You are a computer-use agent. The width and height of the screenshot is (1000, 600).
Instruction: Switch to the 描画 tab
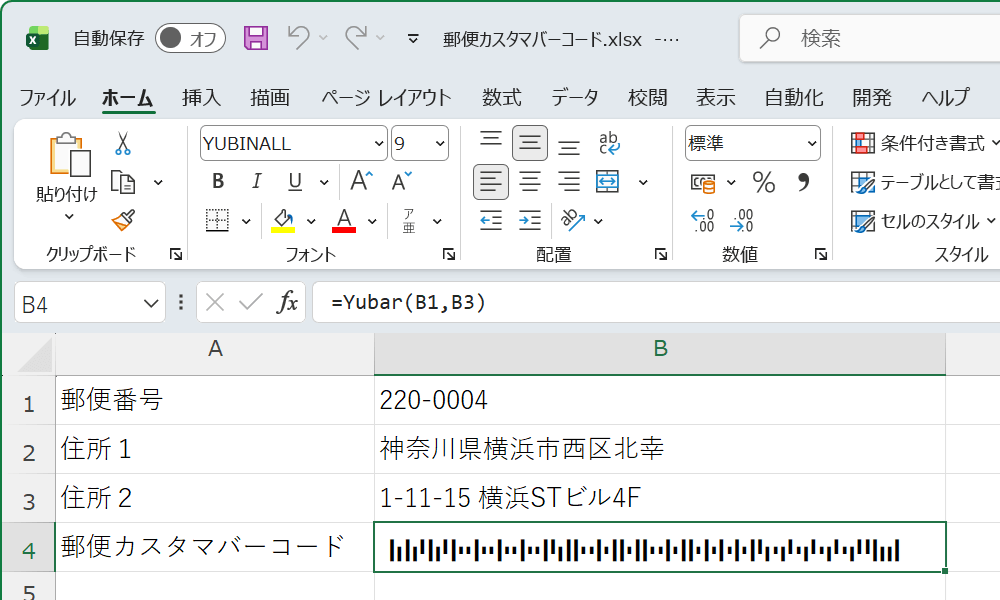[270, 98]
